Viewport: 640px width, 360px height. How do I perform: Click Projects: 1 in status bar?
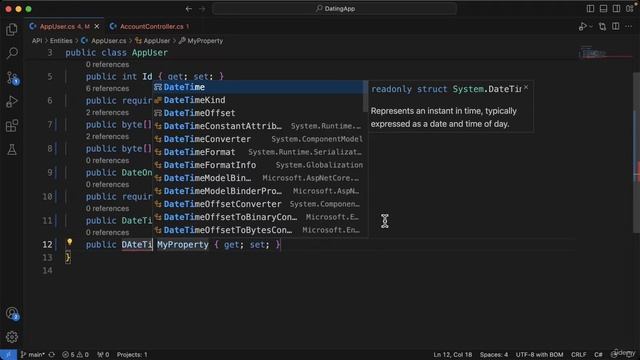[x=132, y=355]
